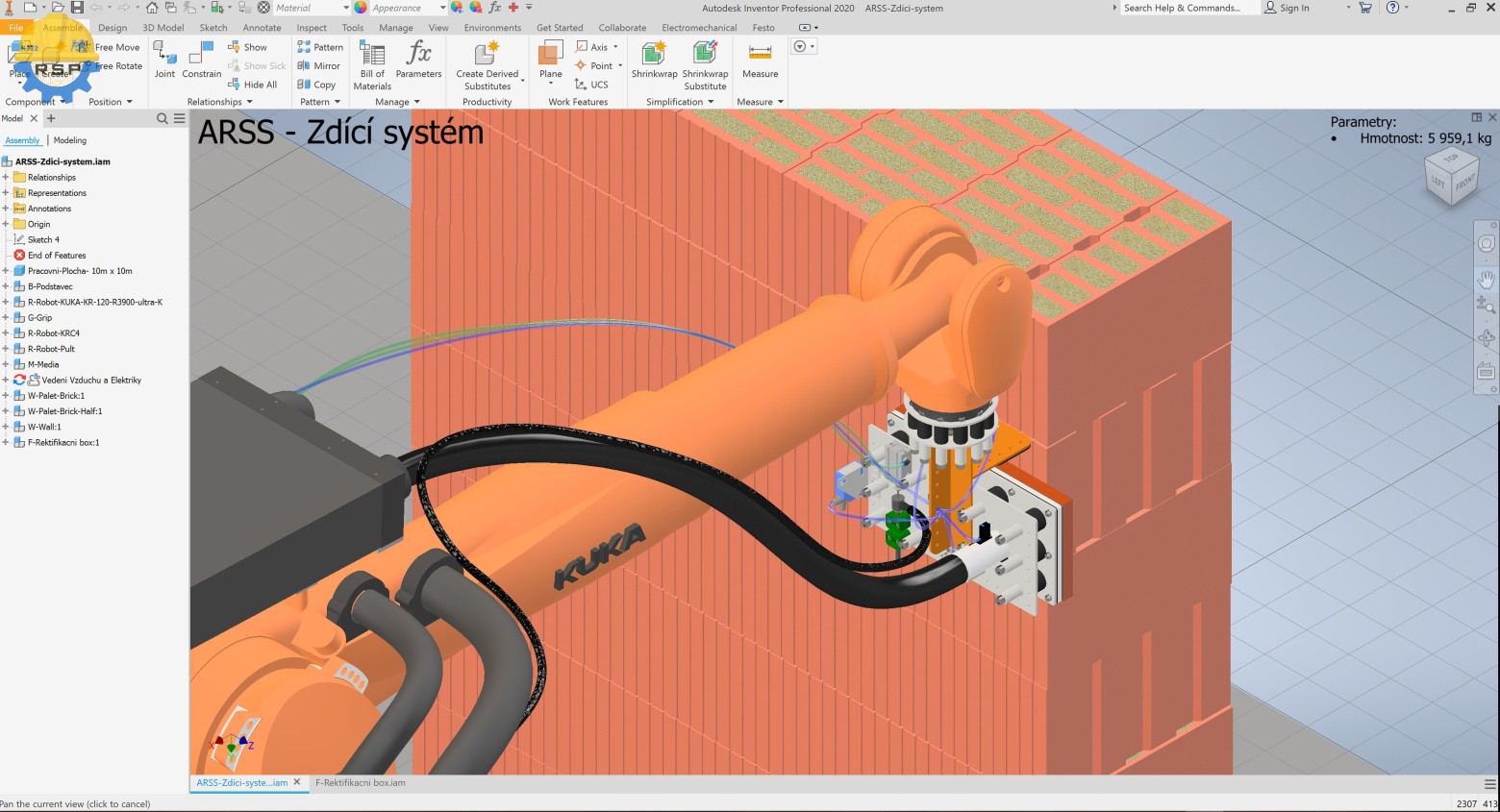Click the Mirror component tool

tap(318, 65)
